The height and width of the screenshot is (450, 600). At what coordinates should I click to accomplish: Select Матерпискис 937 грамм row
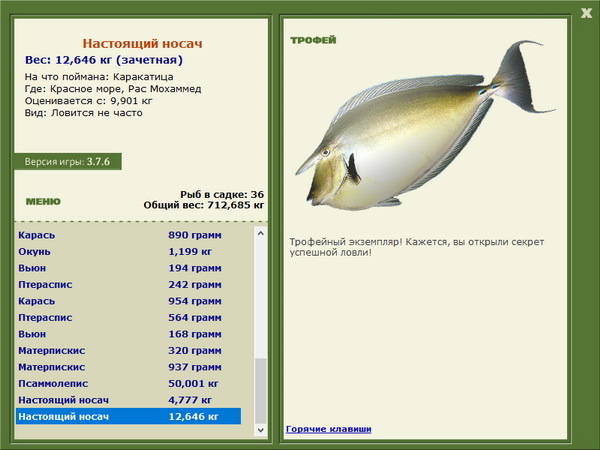pos(129,367)
